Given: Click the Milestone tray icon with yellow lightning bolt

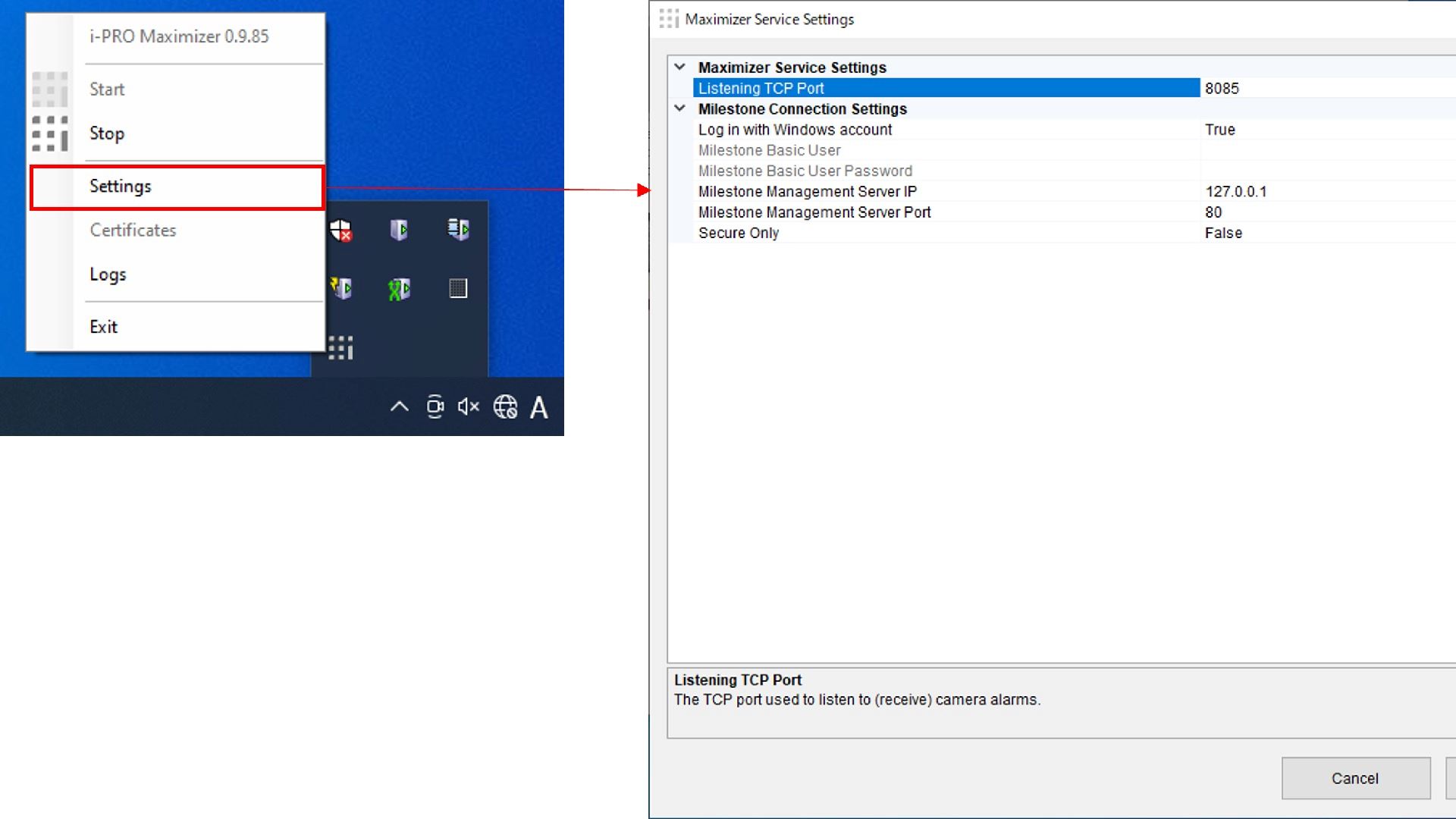Looking at the screenshot, I should pos(341,288).
